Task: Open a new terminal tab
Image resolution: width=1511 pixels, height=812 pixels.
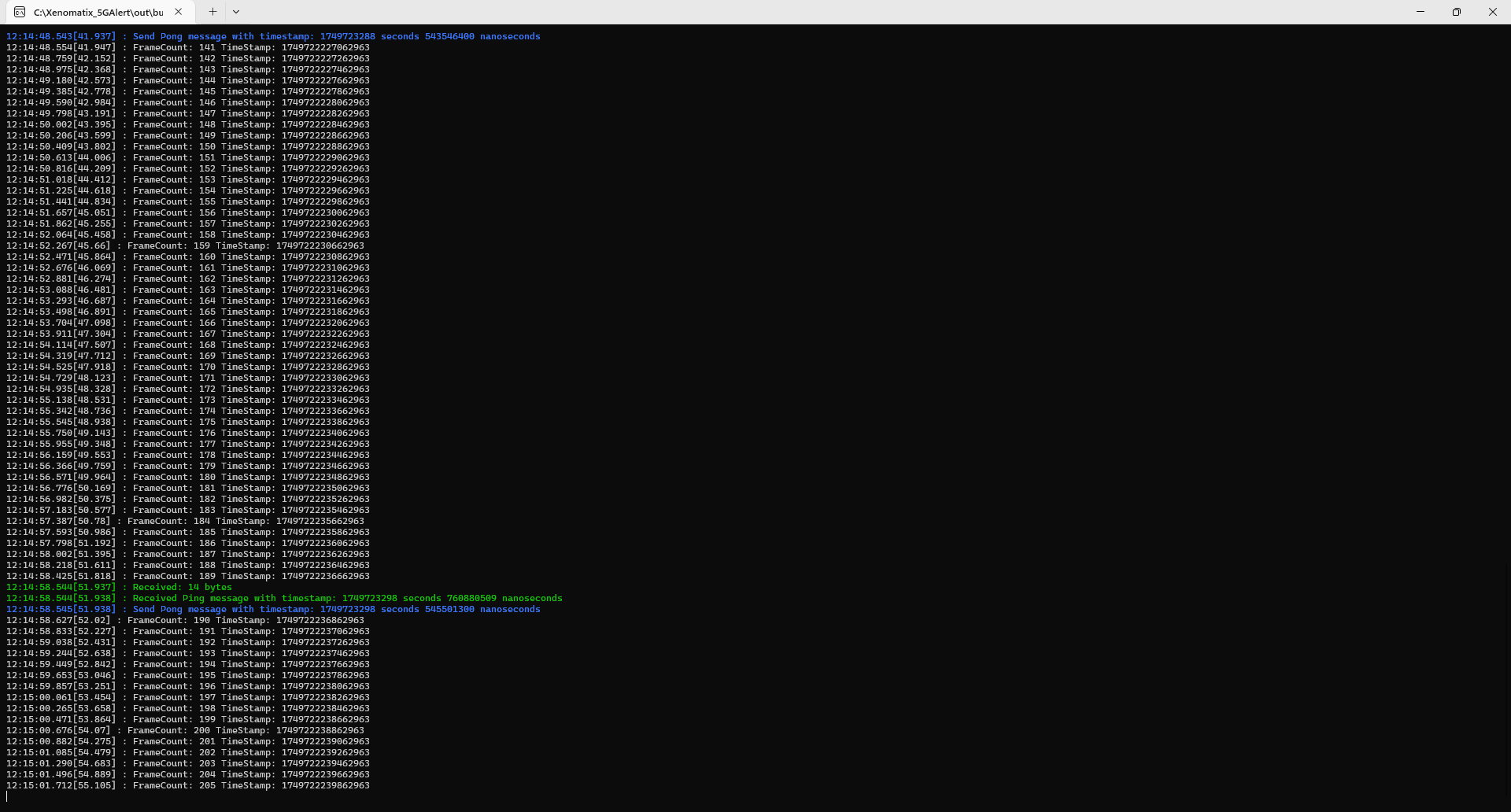Action: 212,12
